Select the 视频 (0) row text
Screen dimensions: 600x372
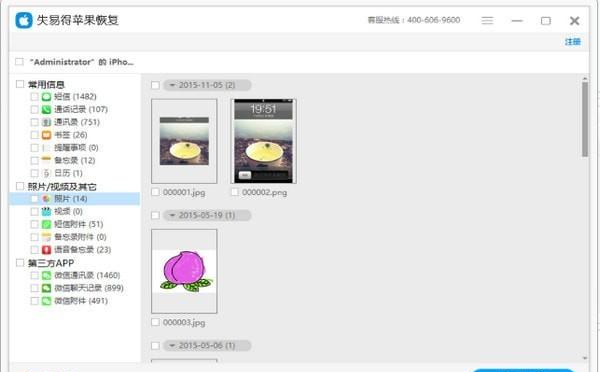point(68,211)
